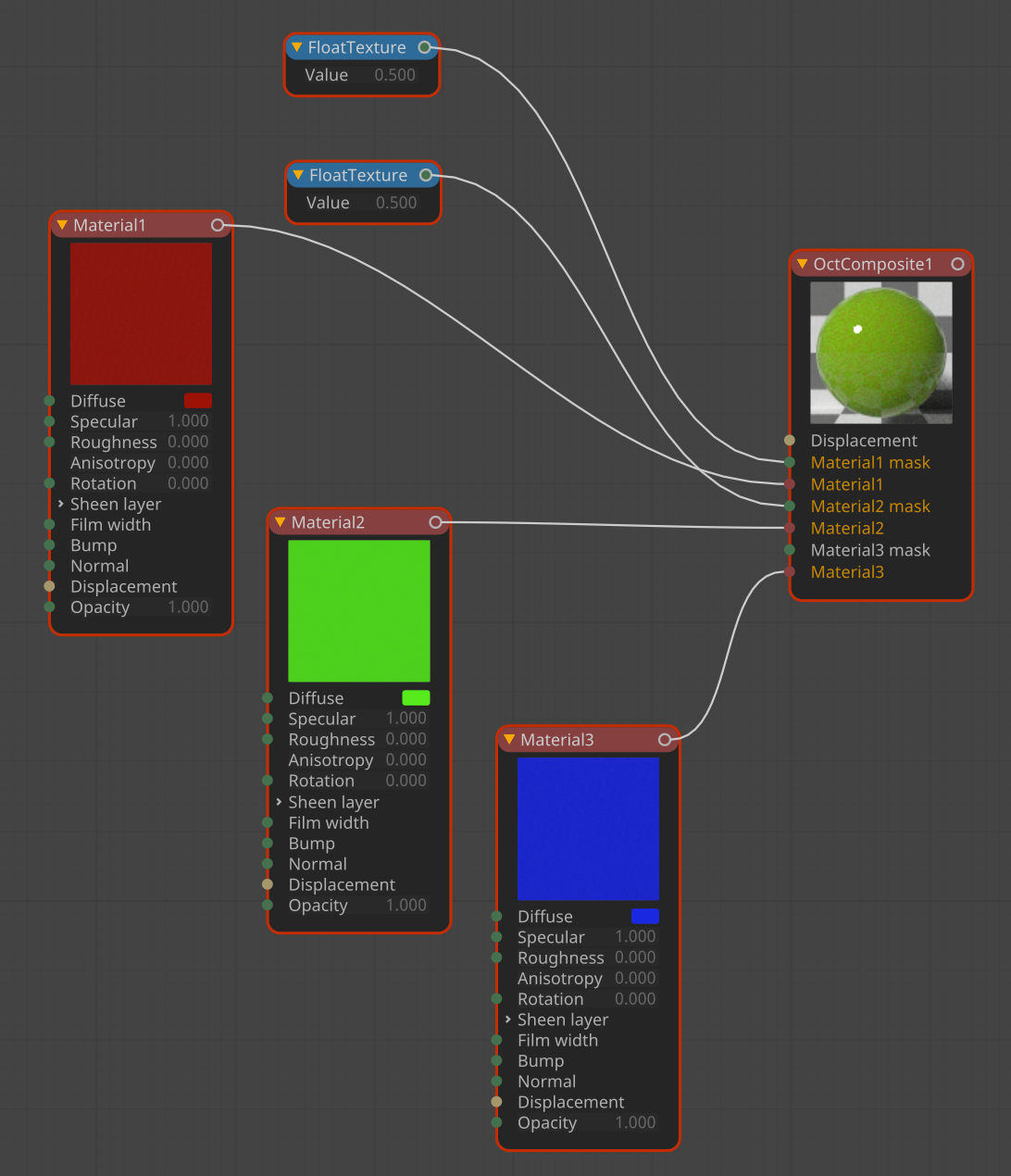Screen dimensions: 1011x1176
Task: Expand Sheen layer in Material3
Action: point(508,1020)
